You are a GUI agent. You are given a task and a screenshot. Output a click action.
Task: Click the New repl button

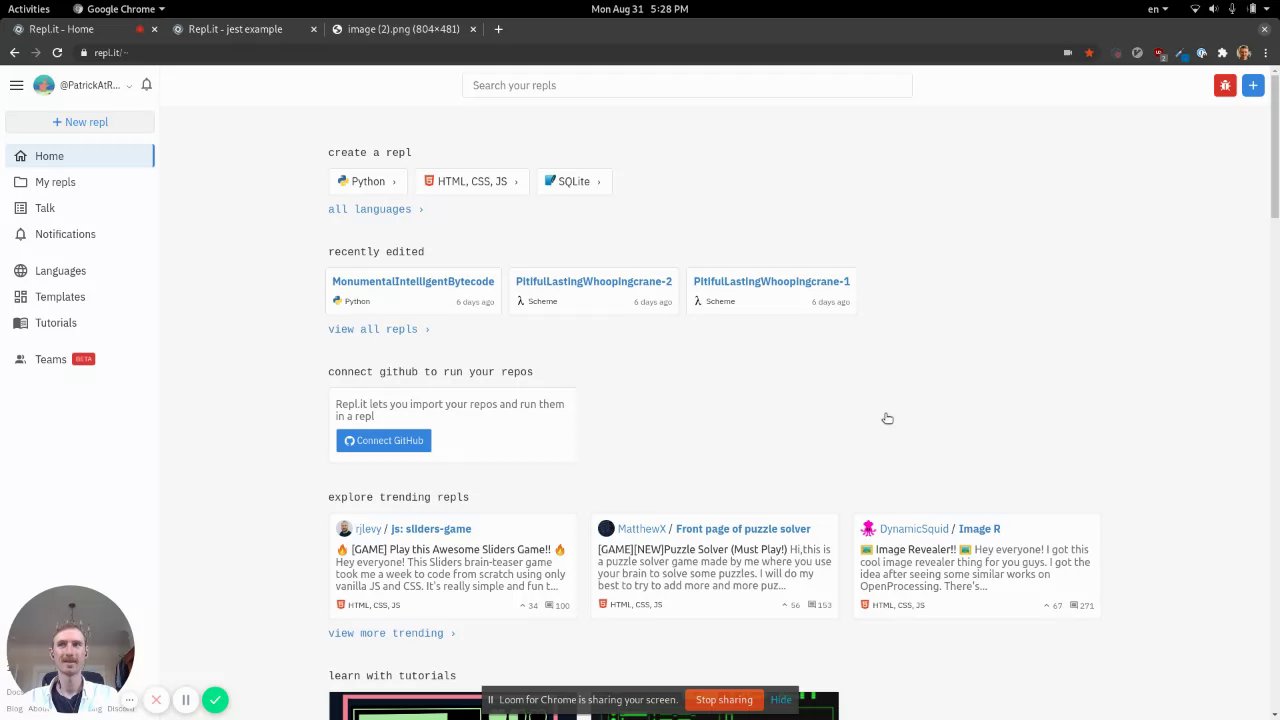pyautogui.click(x=80, y=122)
